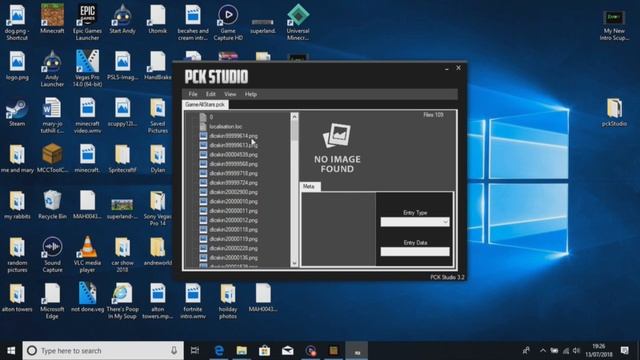Select the mary-jo tuthill Word document
The image size is (640, 360).
tap(52, 115)
